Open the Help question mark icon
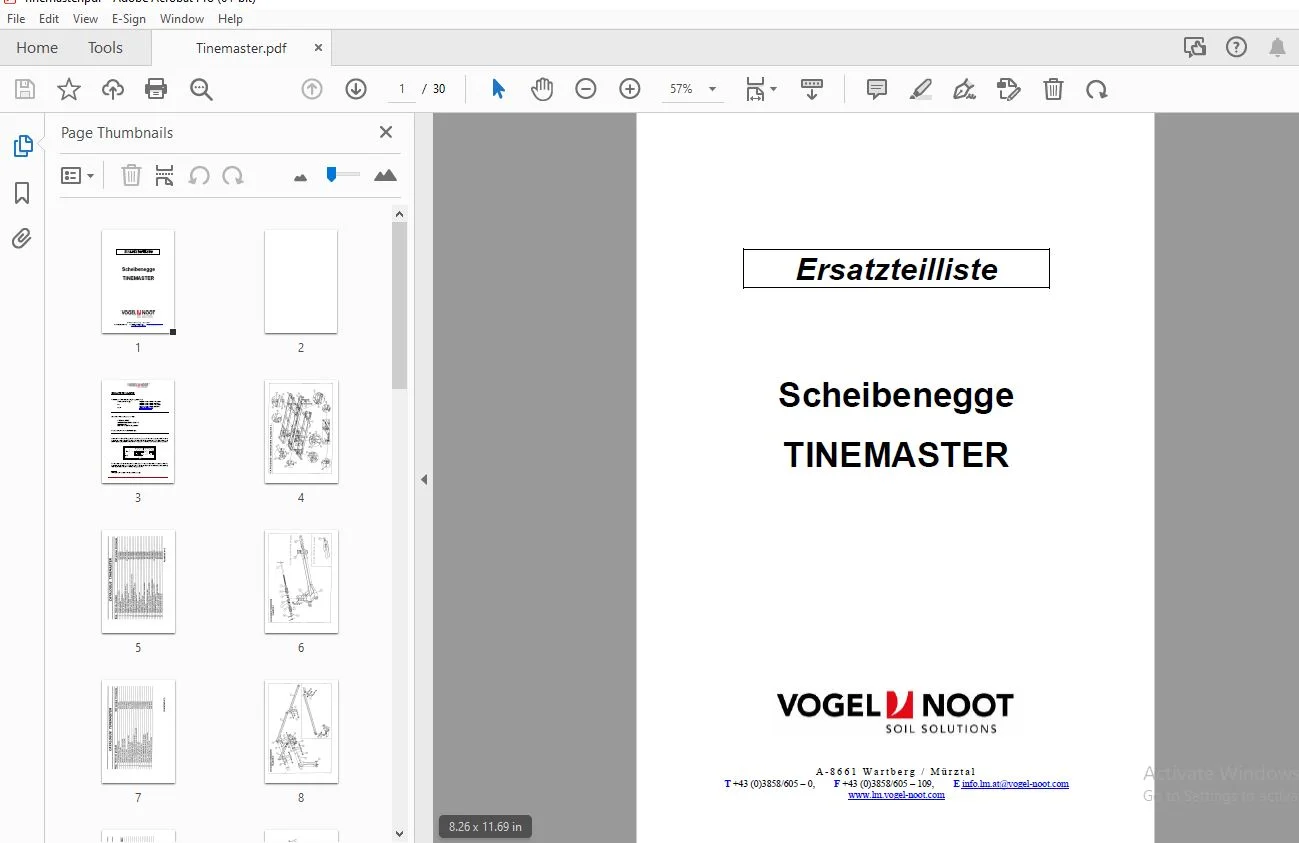The height and width of the screenshot is (843, 1299). pos(1236,47)
